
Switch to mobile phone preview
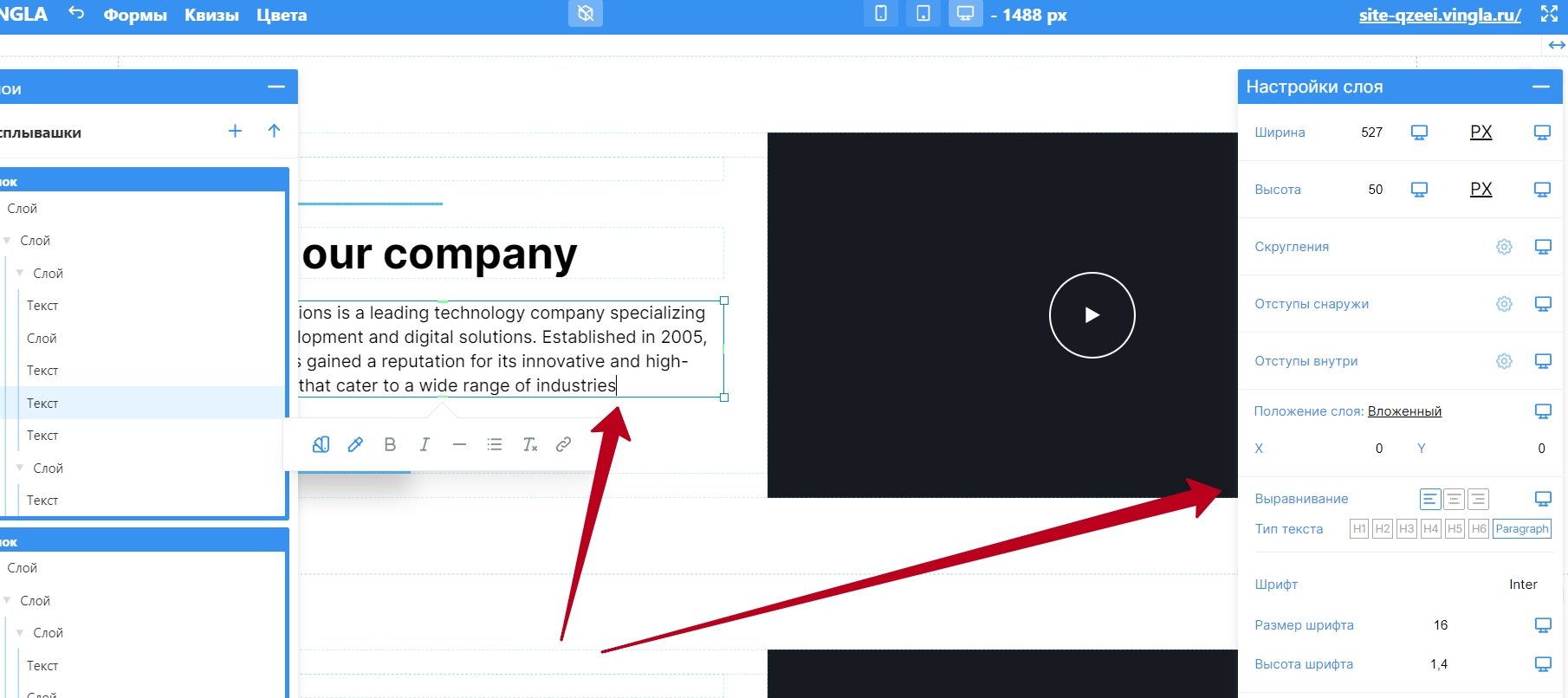(880, 14)
